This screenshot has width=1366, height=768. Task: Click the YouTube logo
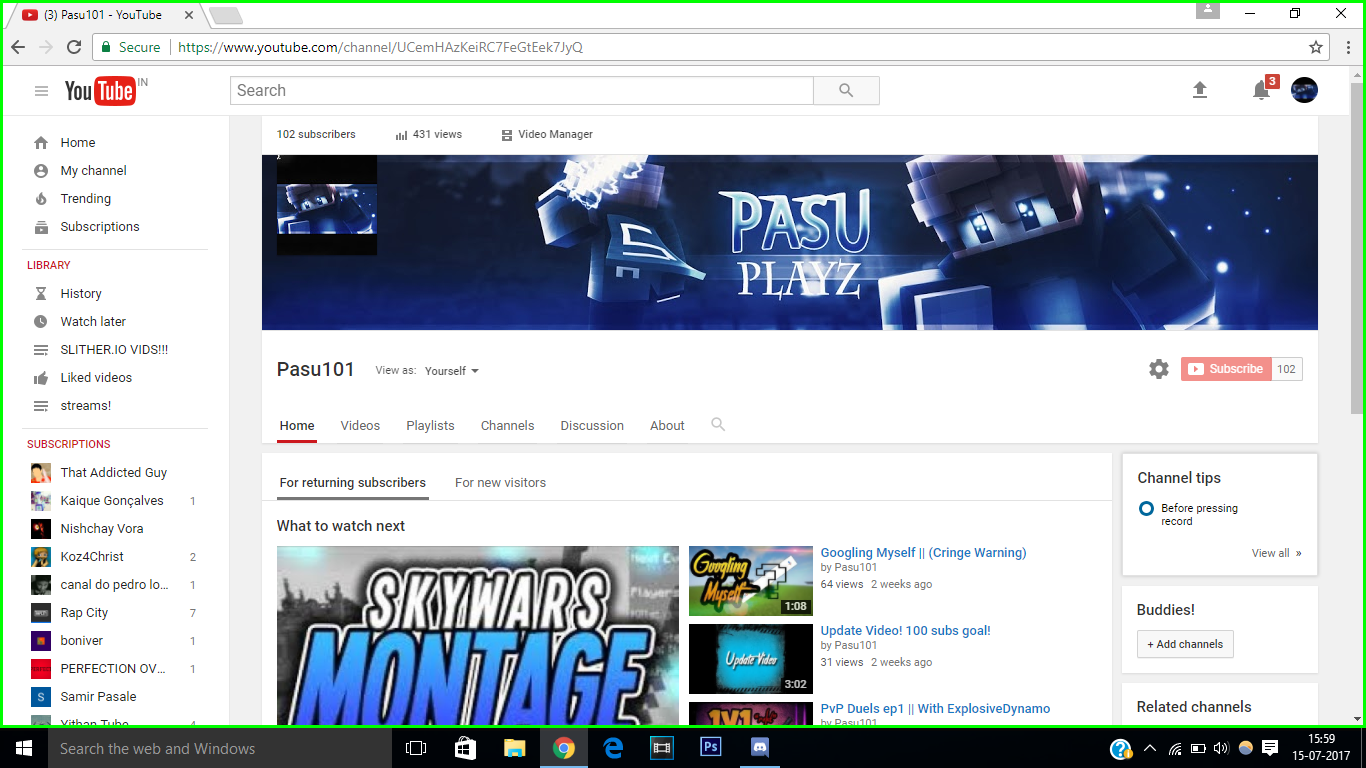click(100, 91)
